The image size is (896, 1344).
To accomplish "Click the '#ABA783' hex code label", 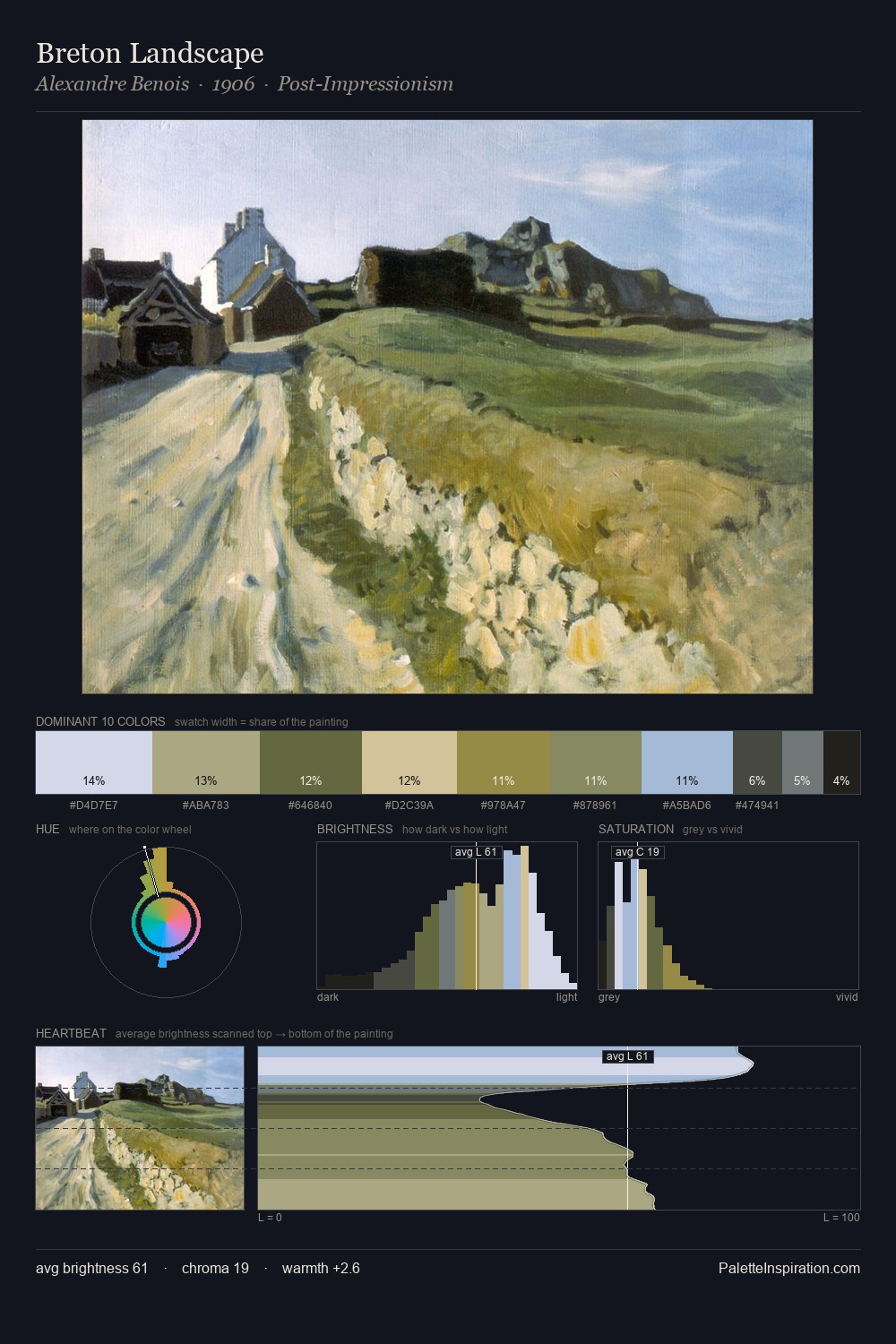I will click(x=206, y=805).
